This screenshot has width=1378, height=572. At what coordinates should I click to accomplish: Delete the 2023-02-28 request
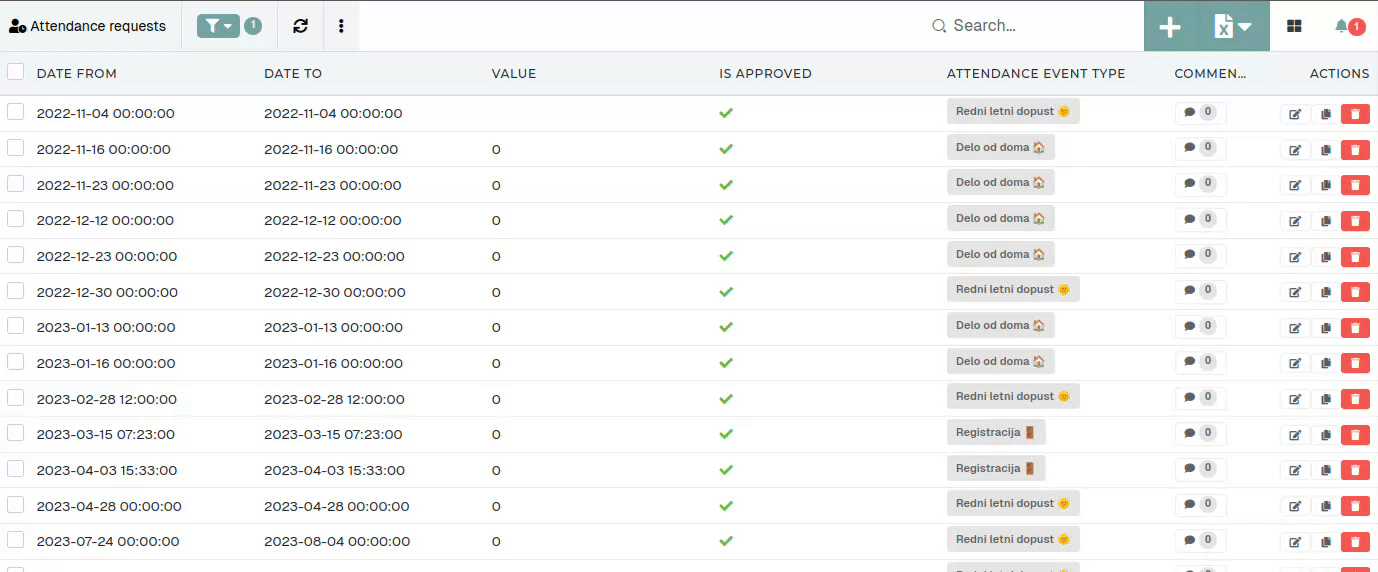tap(1355, 399)
